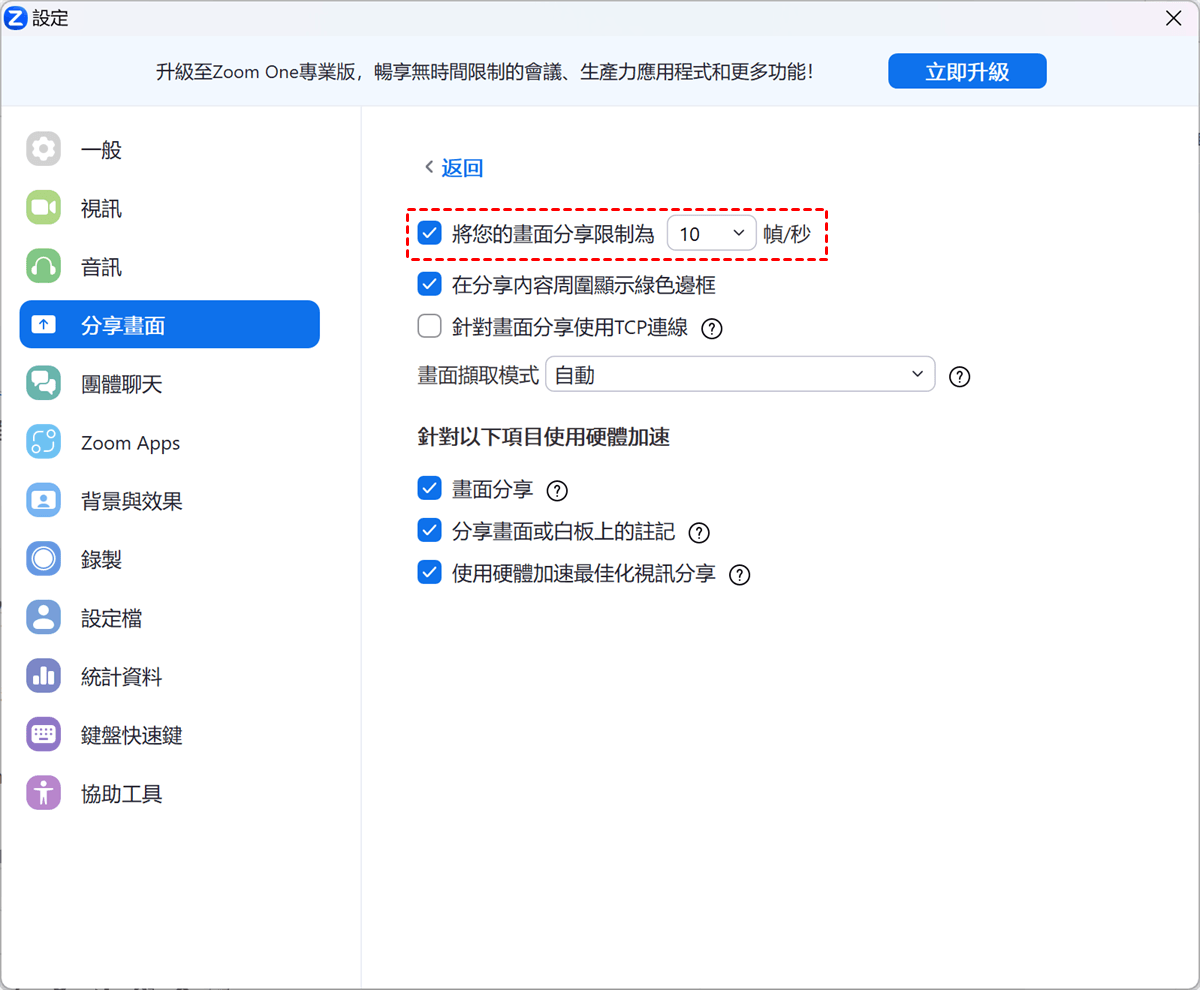The width and height of the screenshot is (1200, 990).
Task: Open the frames-per-second dropdown showing 10
Action: click(x=711, y=234)
